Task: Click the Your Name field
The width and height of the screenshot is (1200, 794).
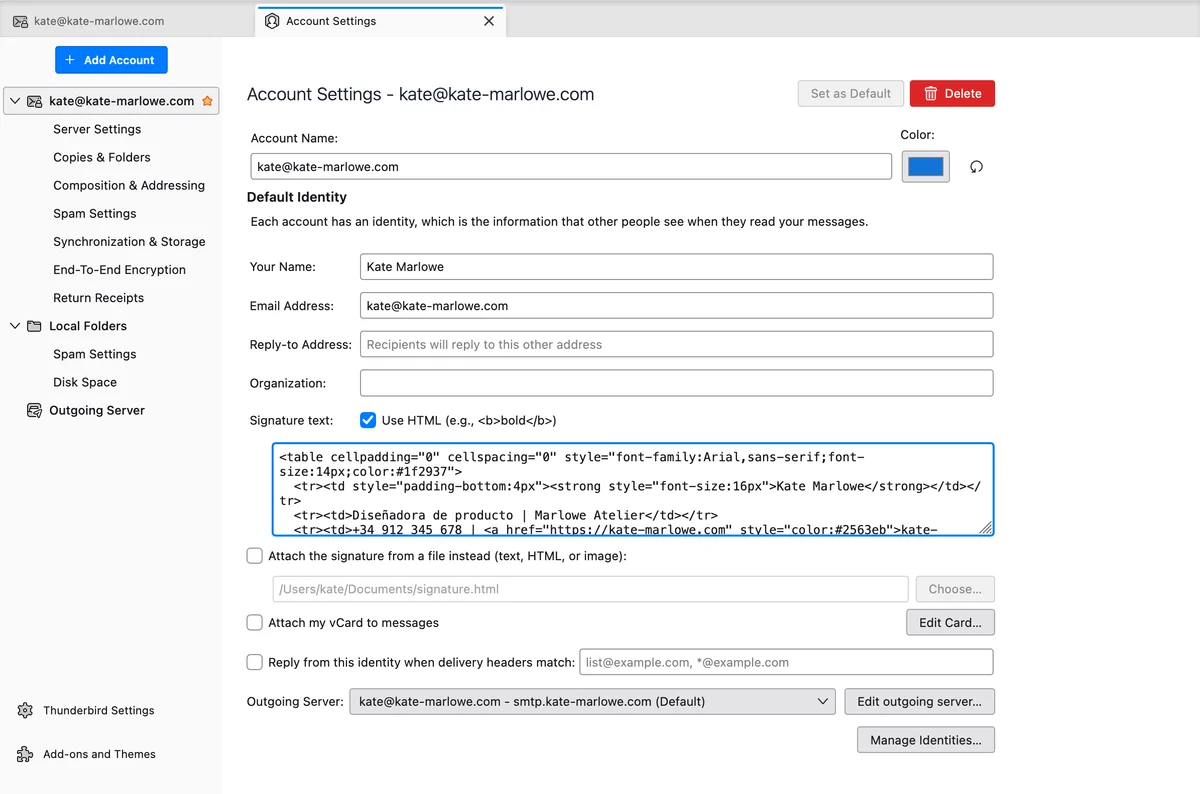Action: tap(676, 267)
